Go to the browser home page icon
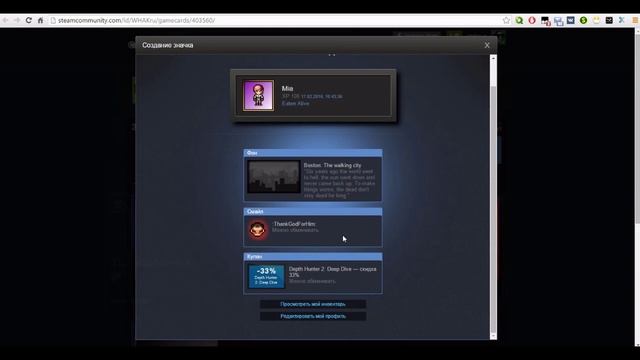 coord(40,20)
